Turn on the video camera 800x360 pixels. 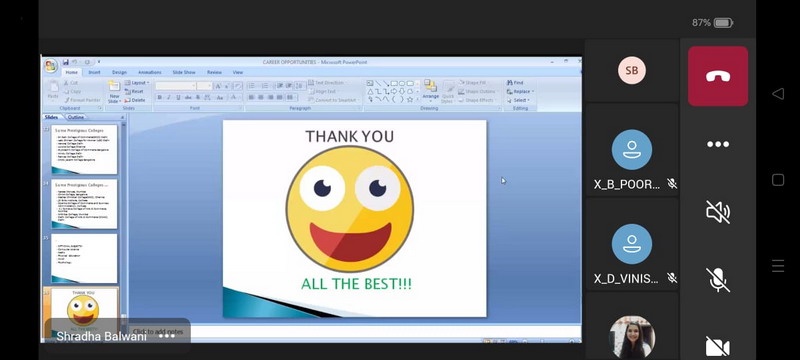pyautogui.click(x=718, y=347)
